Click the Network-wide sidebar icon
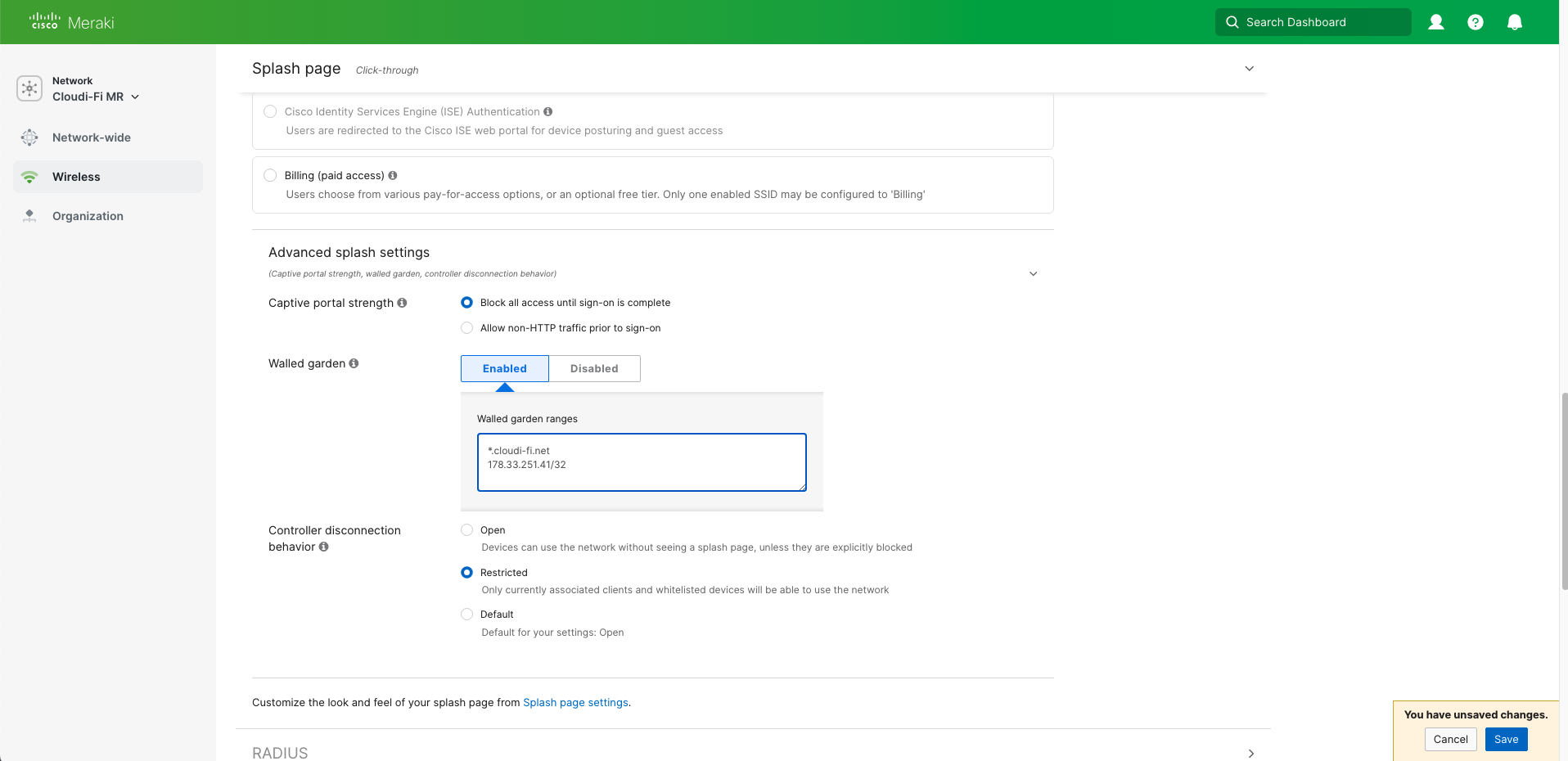The width and height of the screenshot is (1568, 761). pos(29,137)
